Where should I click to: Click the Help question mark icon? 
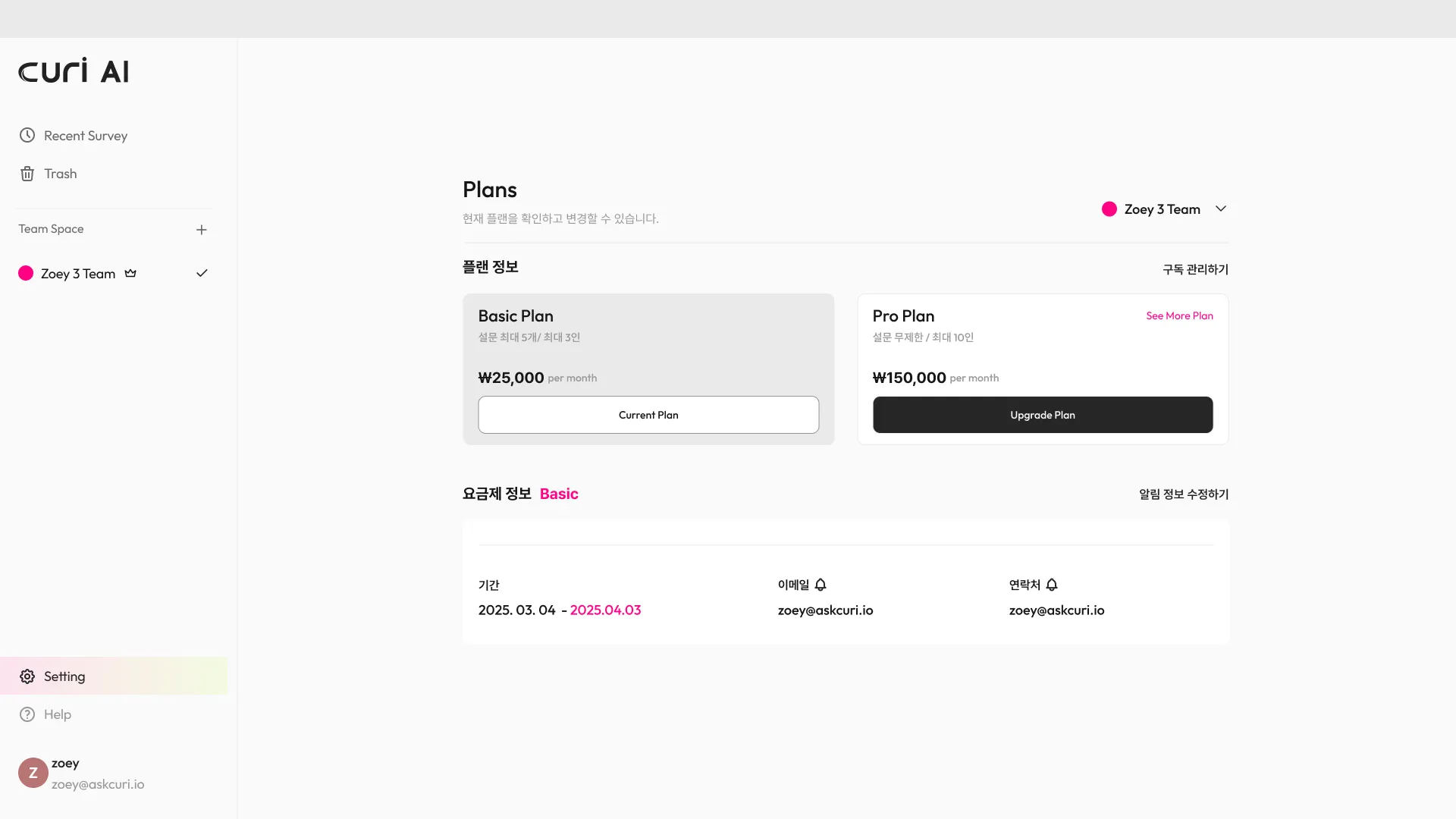click(27, 714)
